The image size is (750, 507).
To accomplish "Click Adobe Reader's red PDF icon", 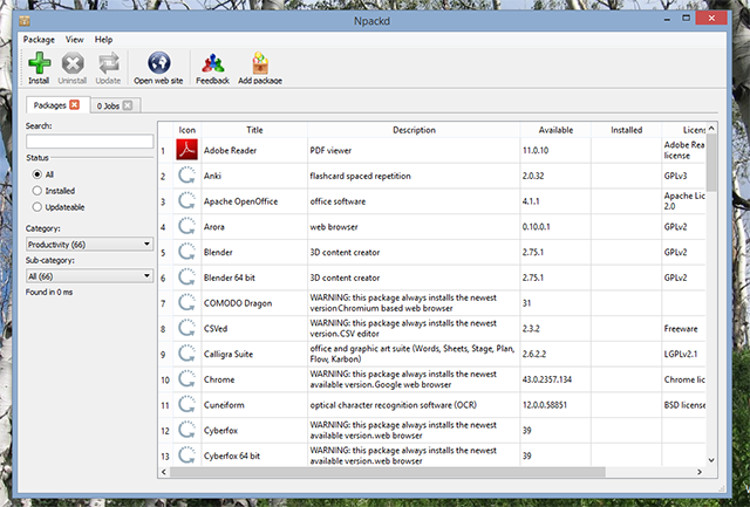I will click(x=187, y=150).
